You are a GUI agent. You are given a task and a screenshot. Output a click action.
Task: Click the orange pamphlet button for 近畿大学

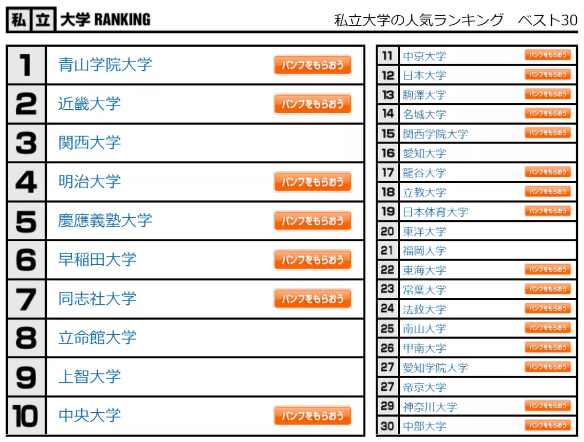pyautogui.click(x=312, y=104)
